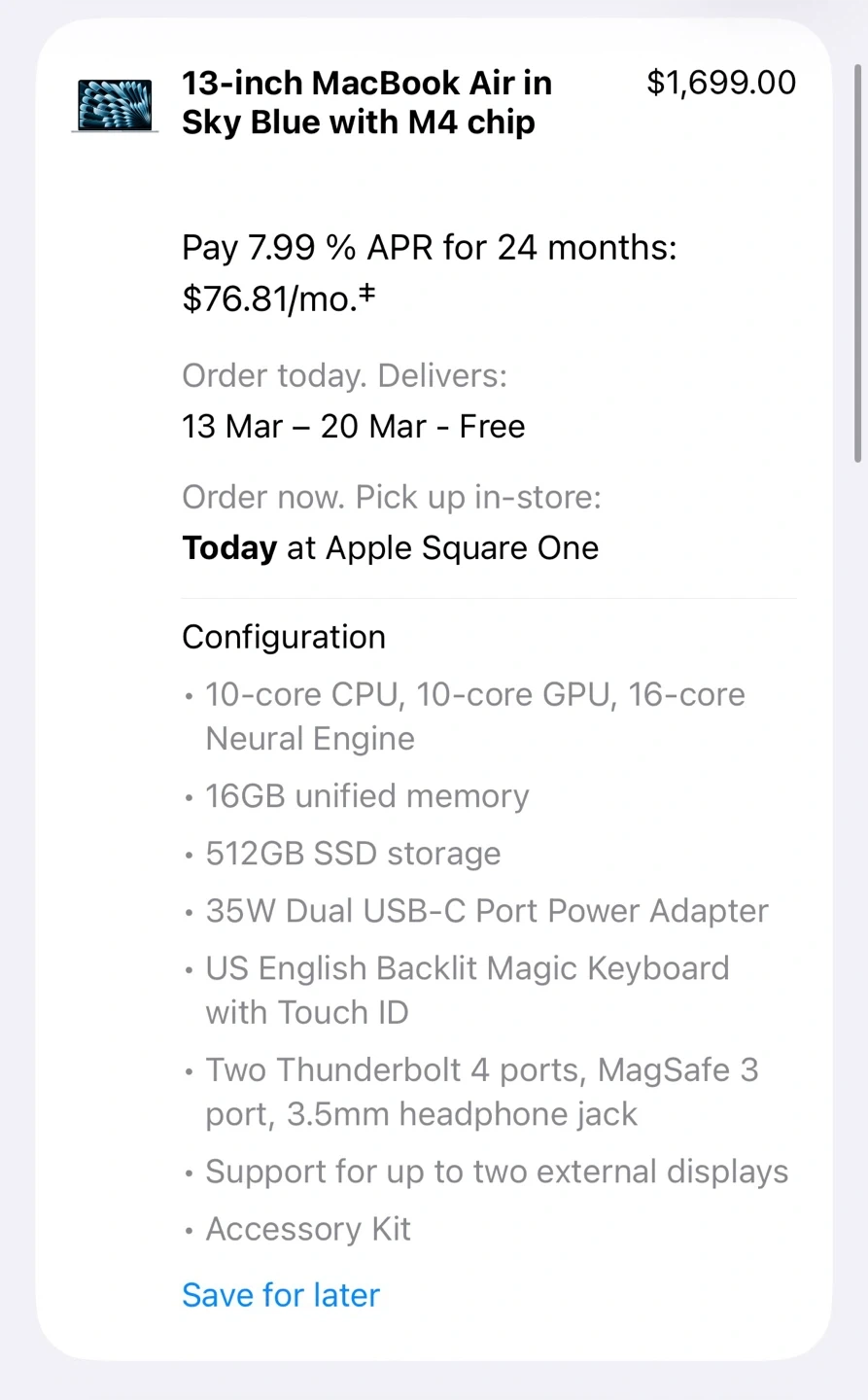868x1400 pixels.
Task: Click the vertical scrollbar on the right
Action: pyautogui.click(x=857, y=262)
